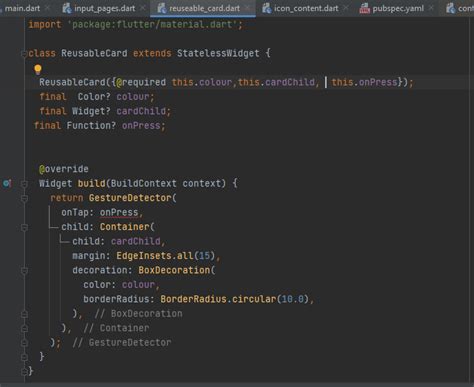Click the // BoxDecoration closing comment

[x=138, y=314]
